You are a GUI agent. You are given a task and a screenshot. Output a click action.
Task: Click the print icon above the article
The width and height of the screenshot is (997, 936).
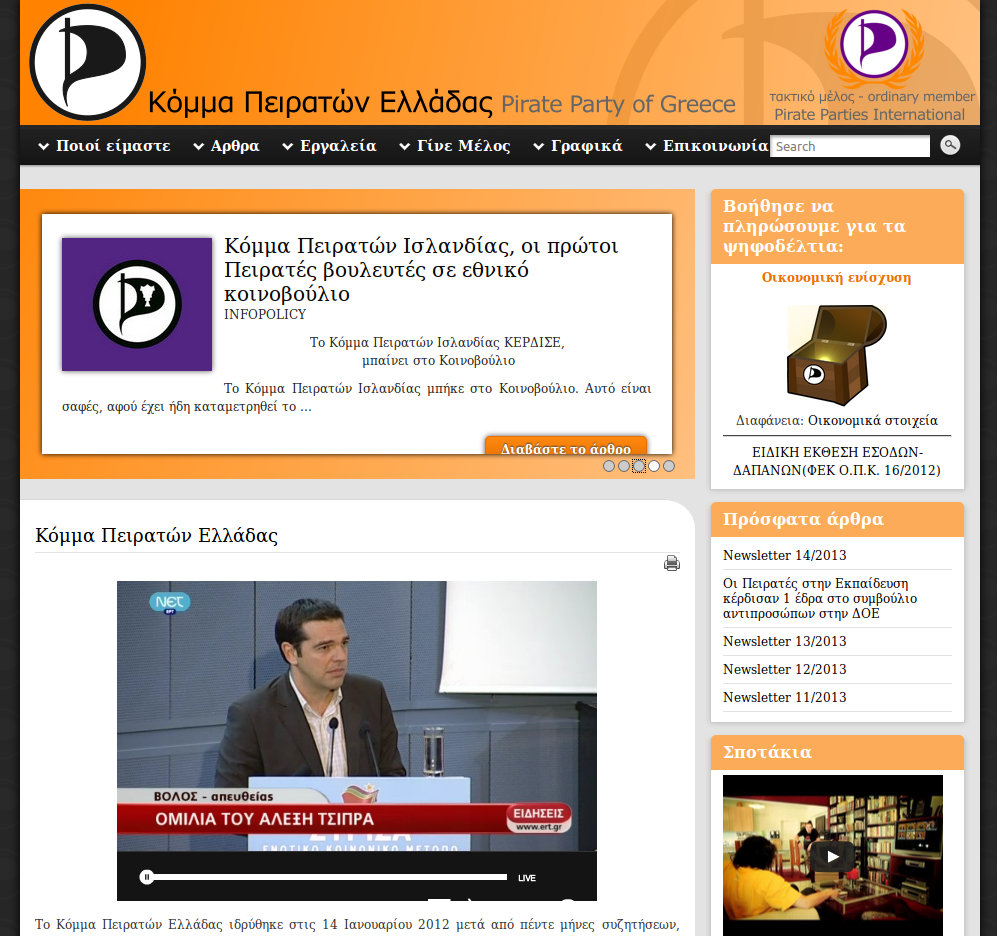(671, 563)
